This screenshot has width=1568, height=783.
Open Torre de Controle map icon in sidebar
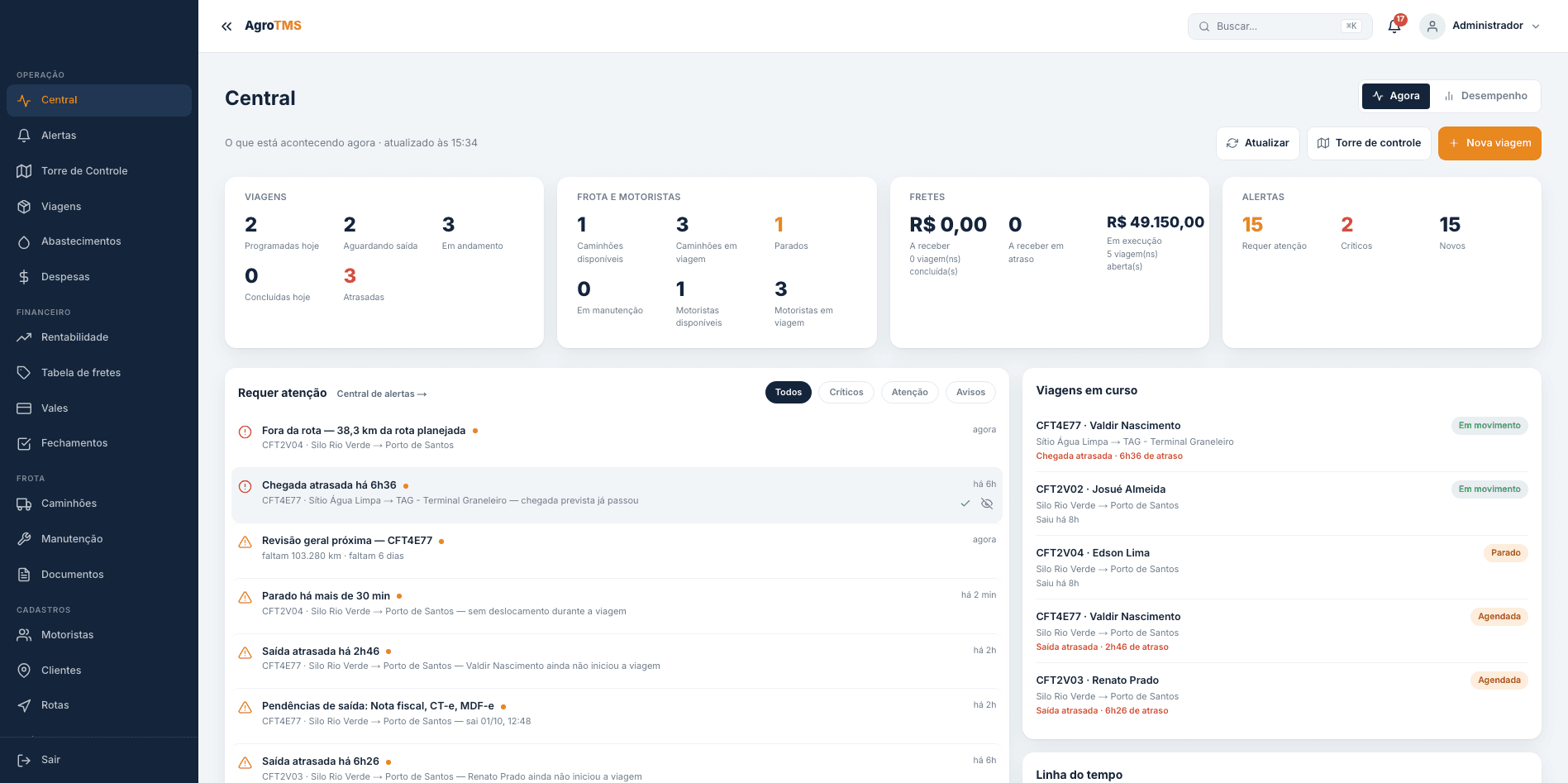pos(24,171)
